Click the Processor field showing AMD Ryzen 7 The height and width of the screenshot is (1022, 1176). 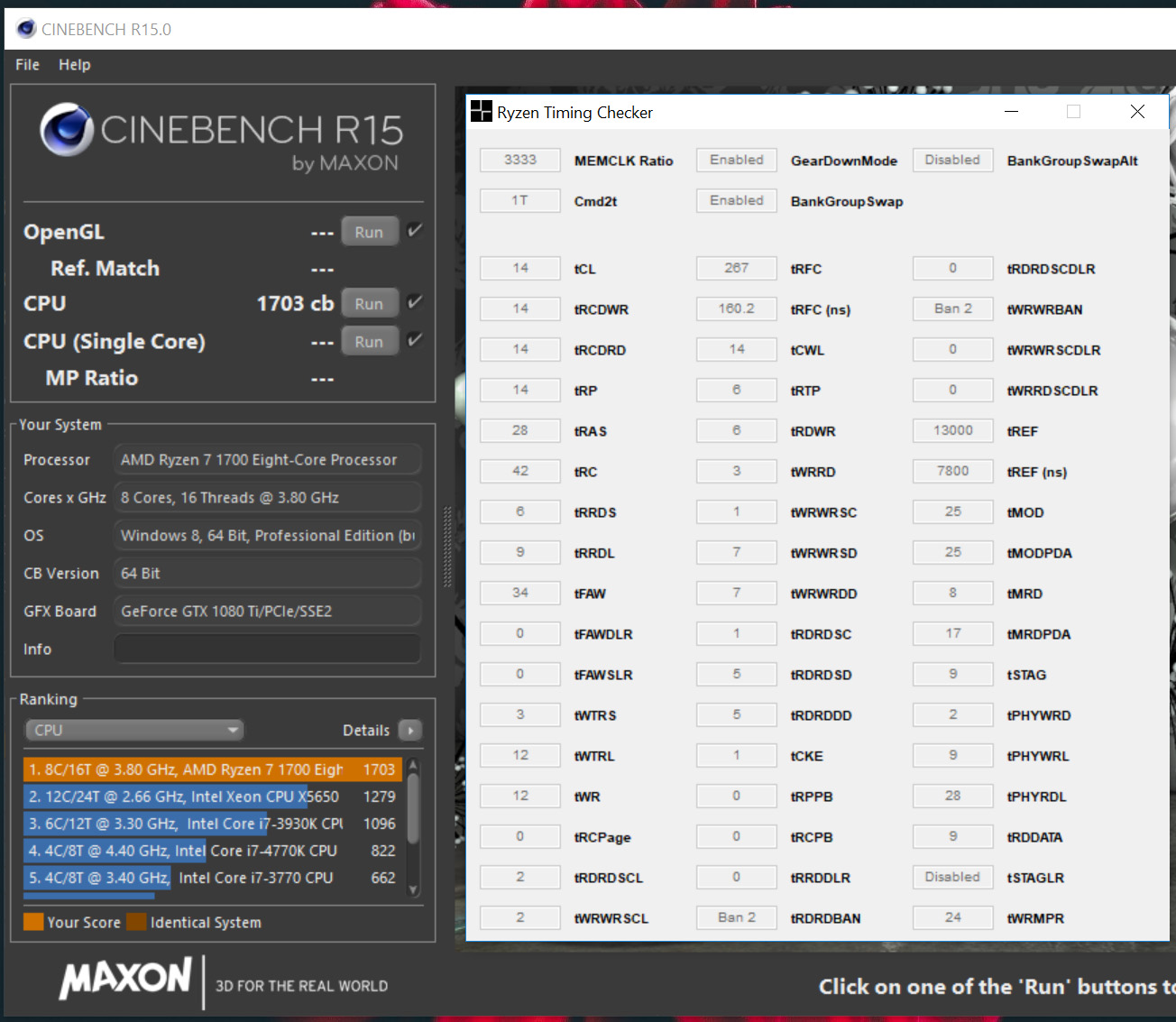[267, 459]
